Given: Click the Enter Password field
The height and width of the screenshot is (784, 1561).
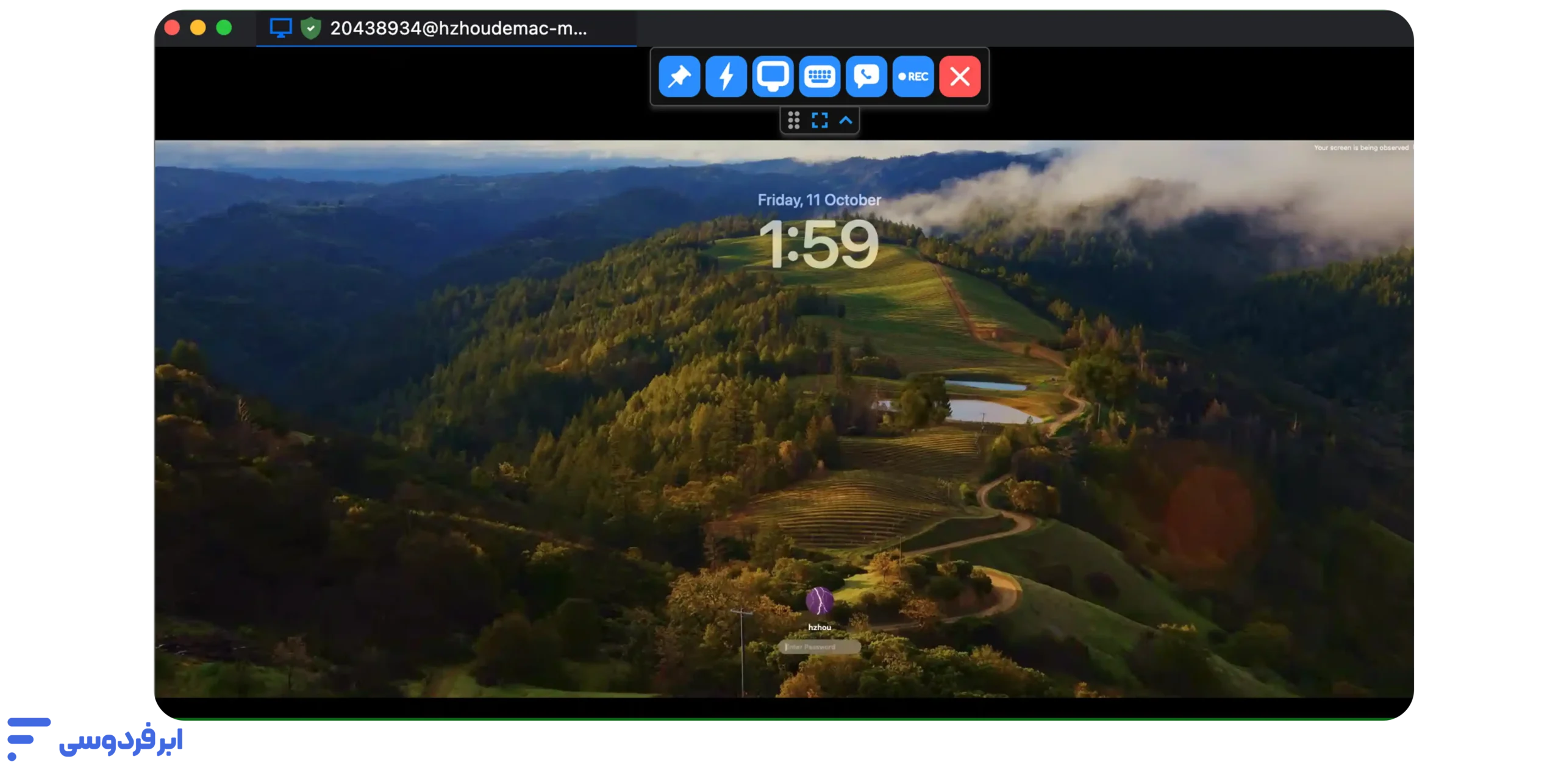Looking at the screenshot, I should tap(820, 647).
